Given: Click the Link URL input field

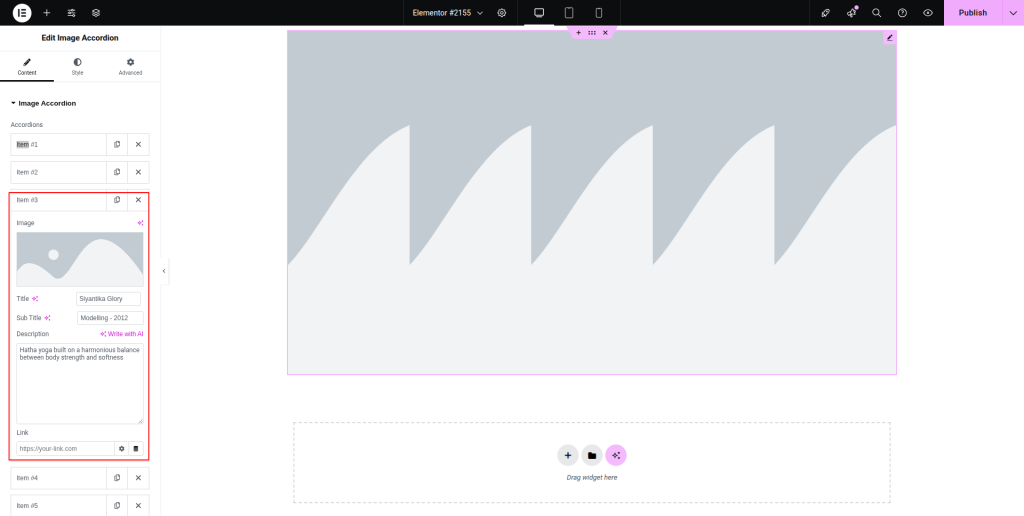Looking at the screenshot, I should 65,449.
